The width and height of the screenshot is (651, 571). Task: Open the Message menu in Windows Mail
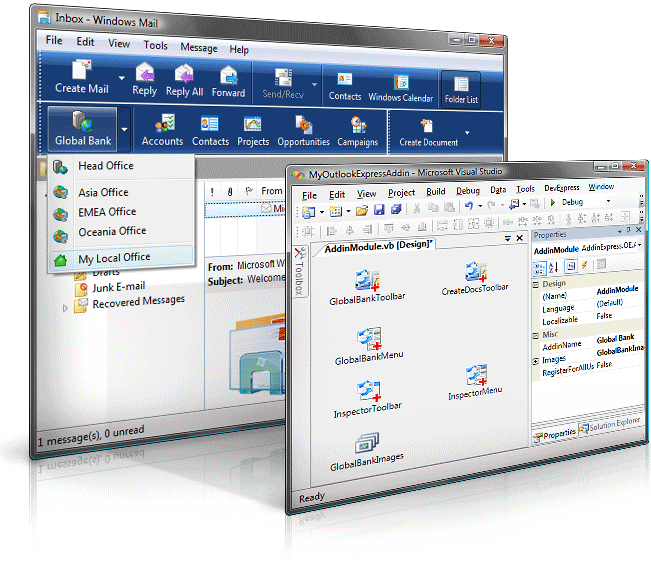[199, 47]
